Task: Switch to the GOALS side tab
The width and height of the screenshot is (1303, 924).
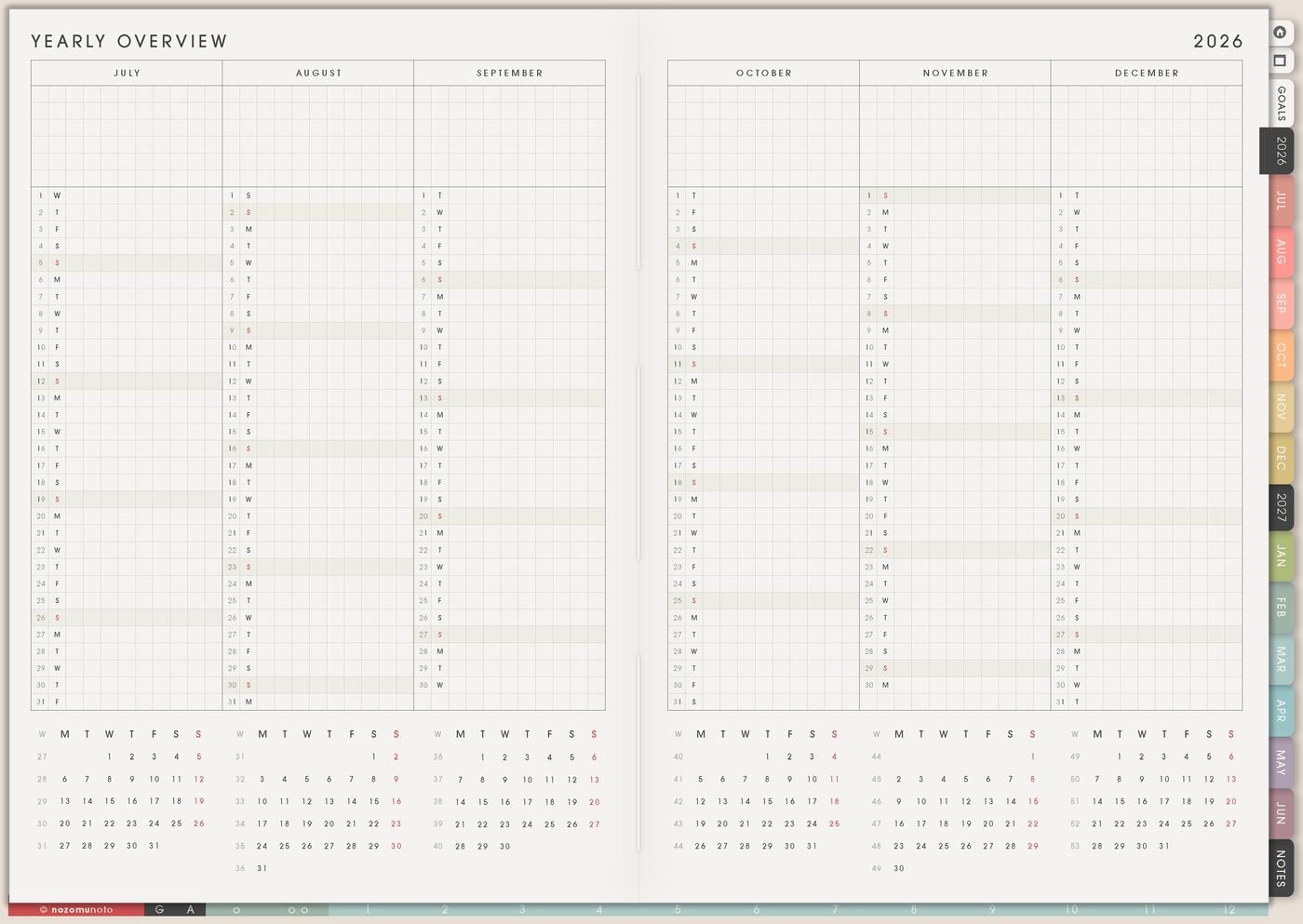Action: 1282,103
